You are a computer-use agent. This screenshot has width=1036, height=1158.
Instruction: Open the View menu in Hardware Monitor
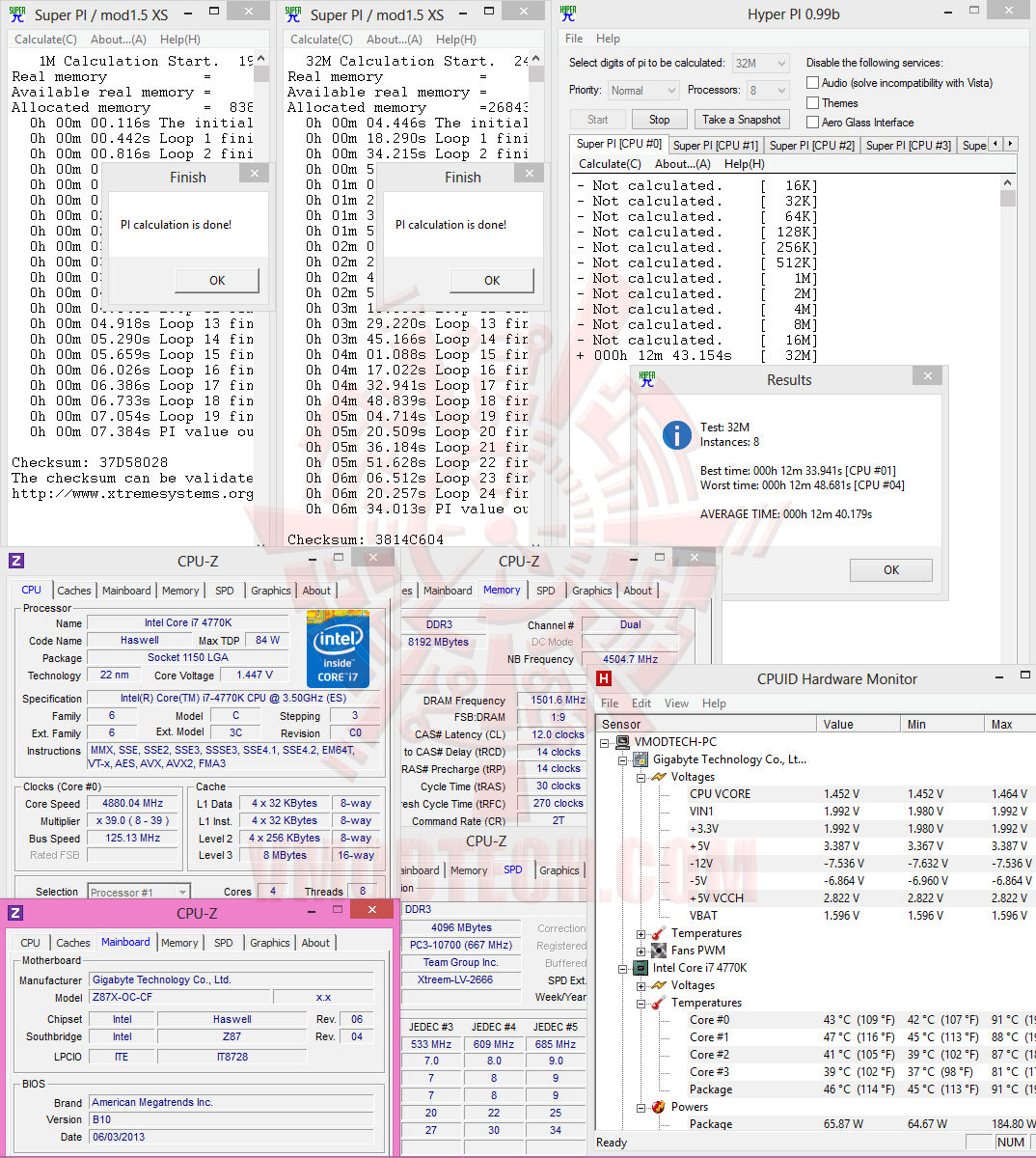(x=676, y=703)
